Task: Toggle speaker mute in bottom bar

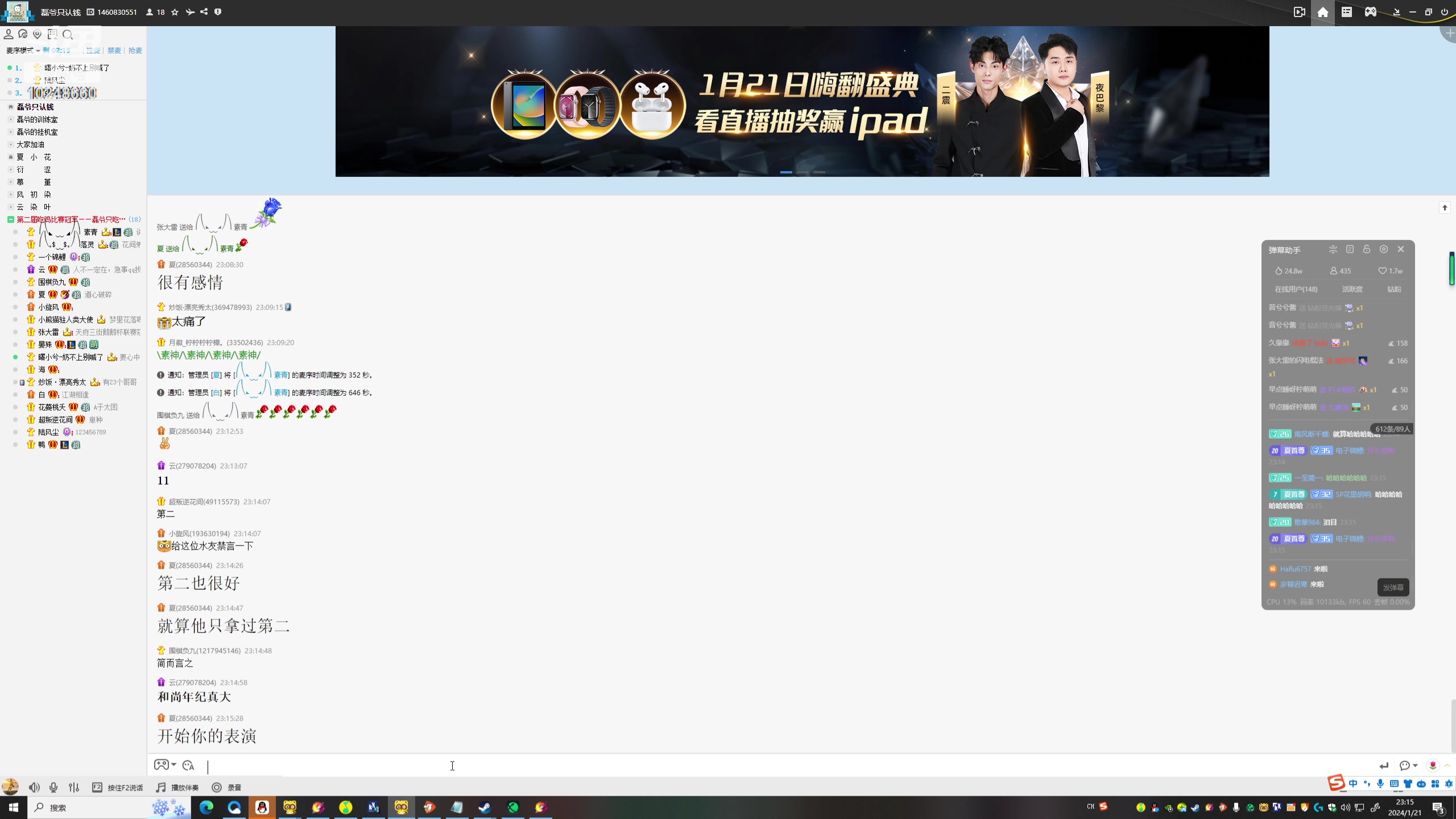Action: pos(34,787)
